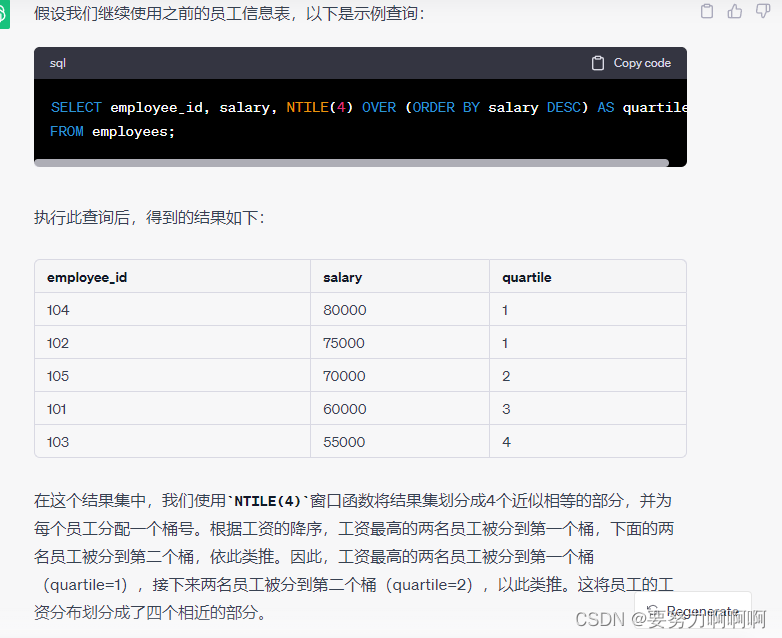
Task: Click the Regenerate button
Action: [693, 611]
